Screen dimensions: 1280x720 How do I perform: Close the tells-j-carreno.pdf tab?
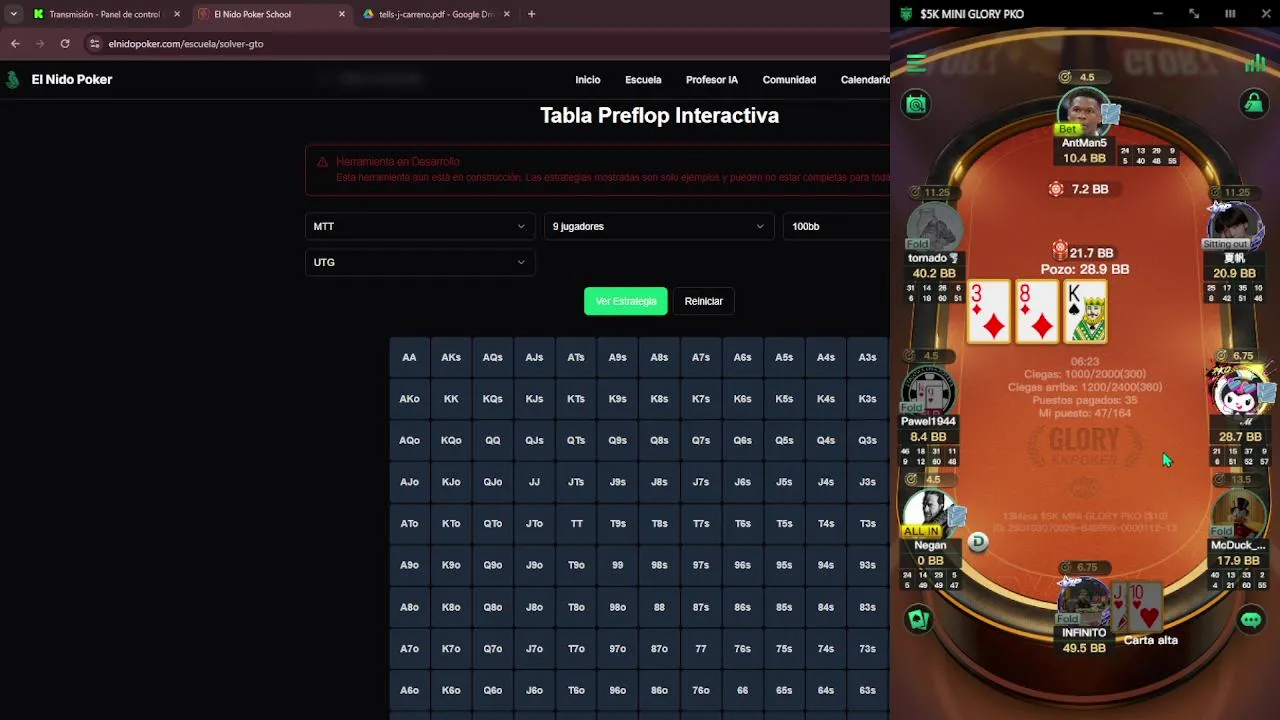coord(506,14)
